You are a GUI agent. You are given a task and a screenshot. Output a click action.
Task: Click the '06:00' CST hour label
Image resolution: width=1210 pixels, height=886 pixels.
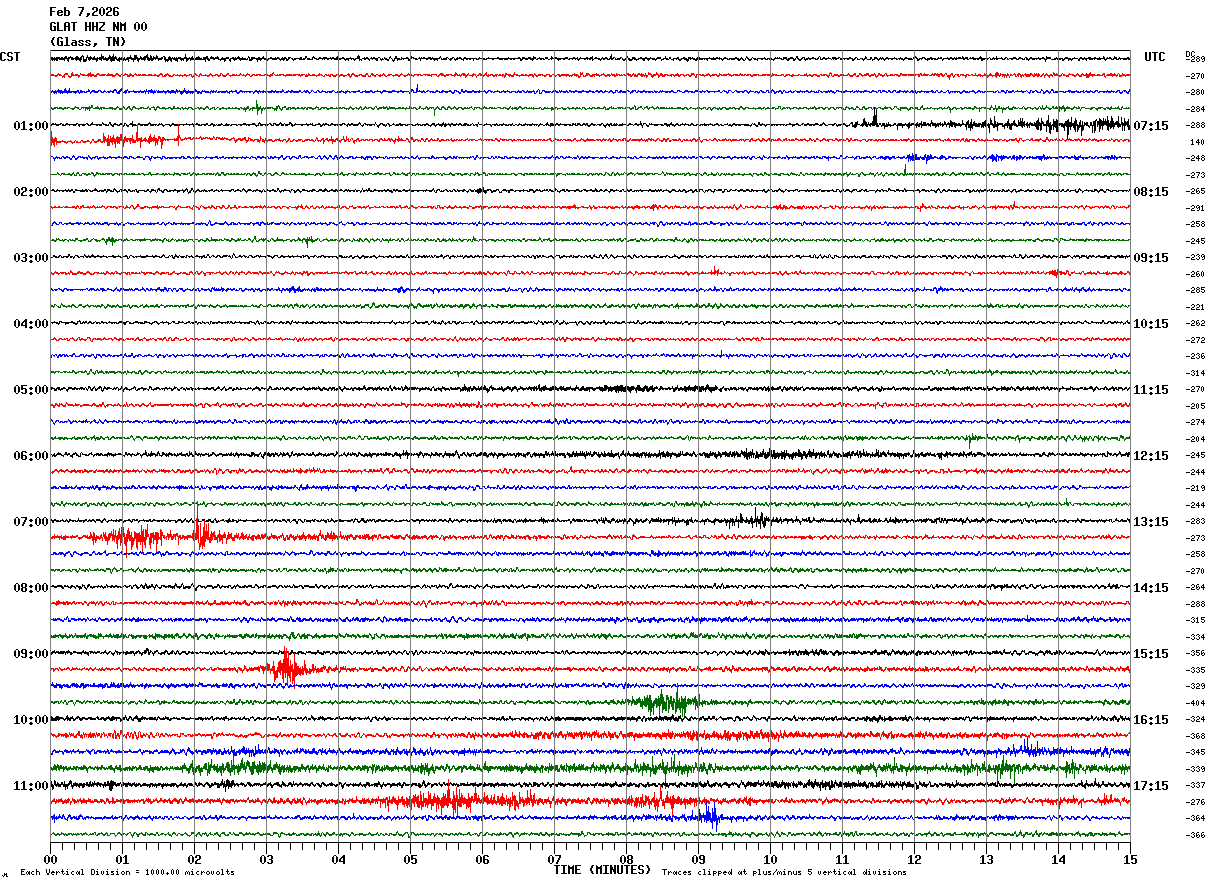pyautogui.click(x=31, y=456)
